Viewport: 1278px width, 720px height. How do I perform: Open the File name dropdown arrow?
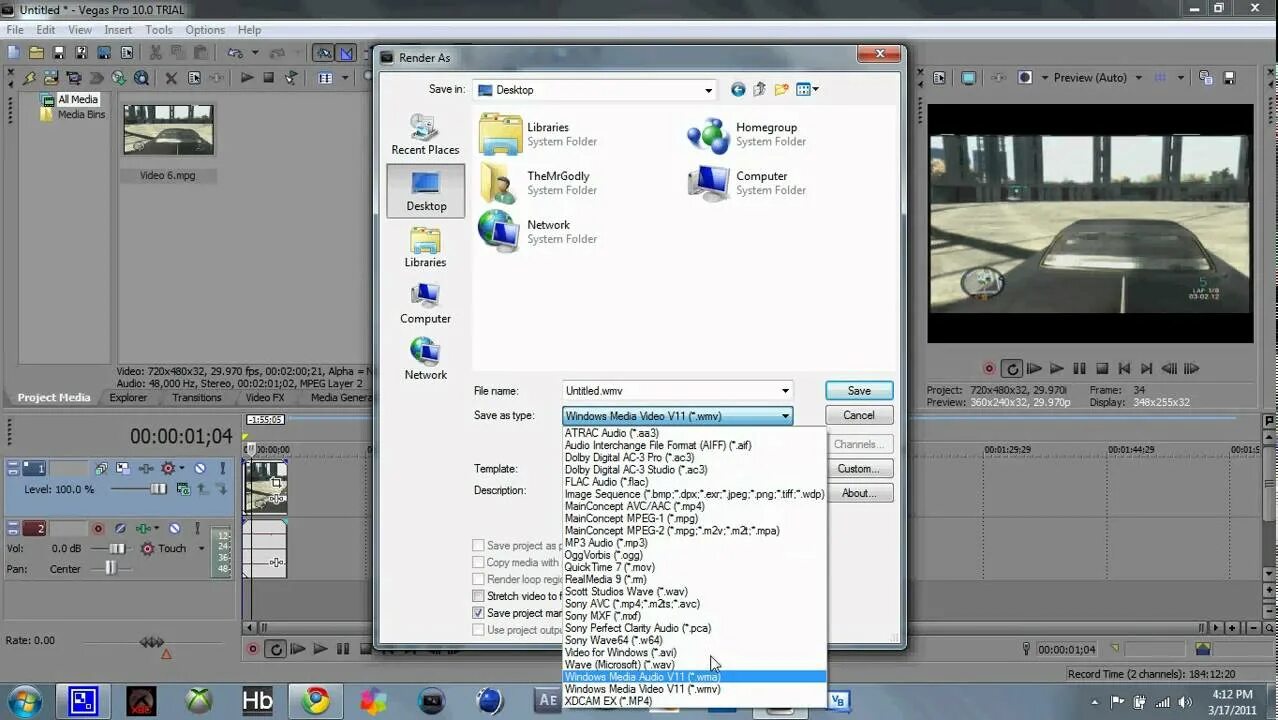point(785,391)
